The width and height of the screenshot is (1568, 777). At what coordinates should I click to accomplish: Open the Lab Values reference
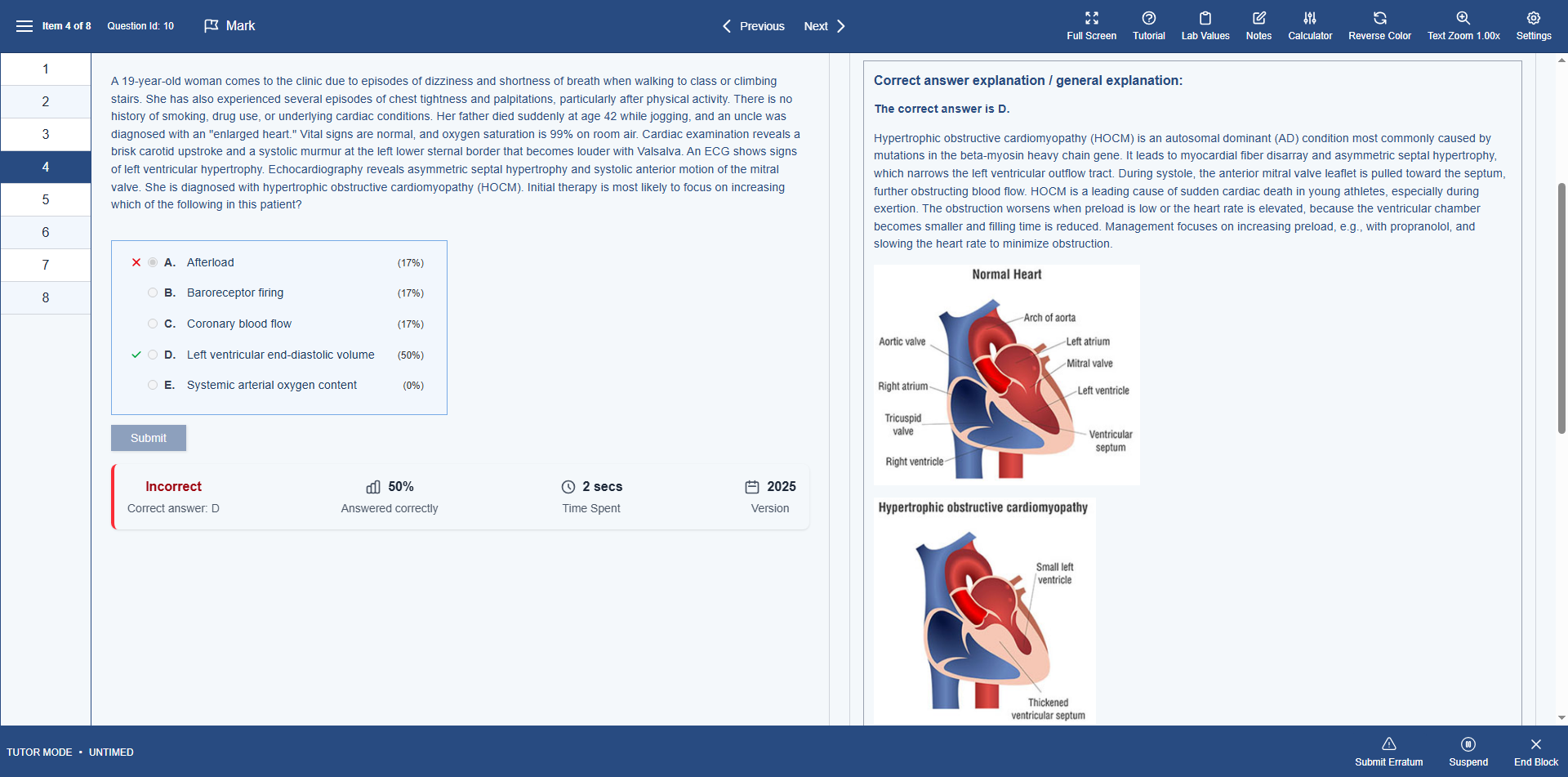point(1205,25)
